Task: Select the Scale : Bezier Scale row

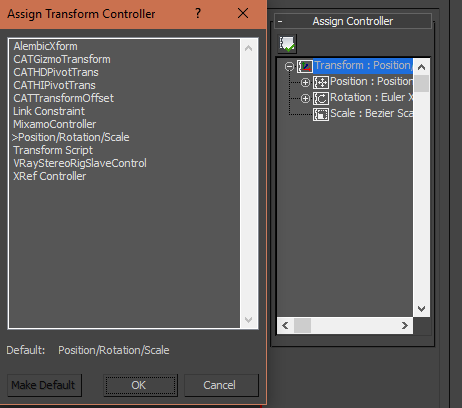Action: click(371, 114)
